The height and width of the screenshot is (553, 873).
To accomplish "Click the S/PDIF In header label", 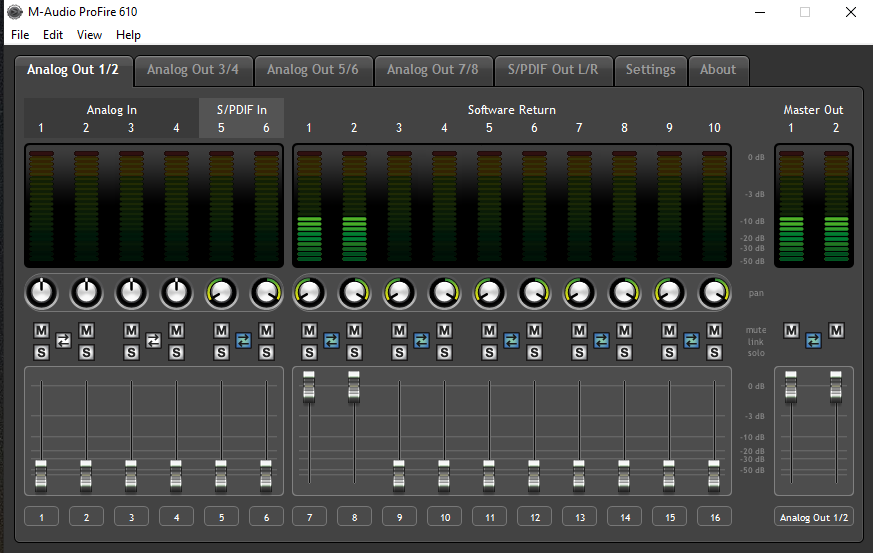I will 242,110.
